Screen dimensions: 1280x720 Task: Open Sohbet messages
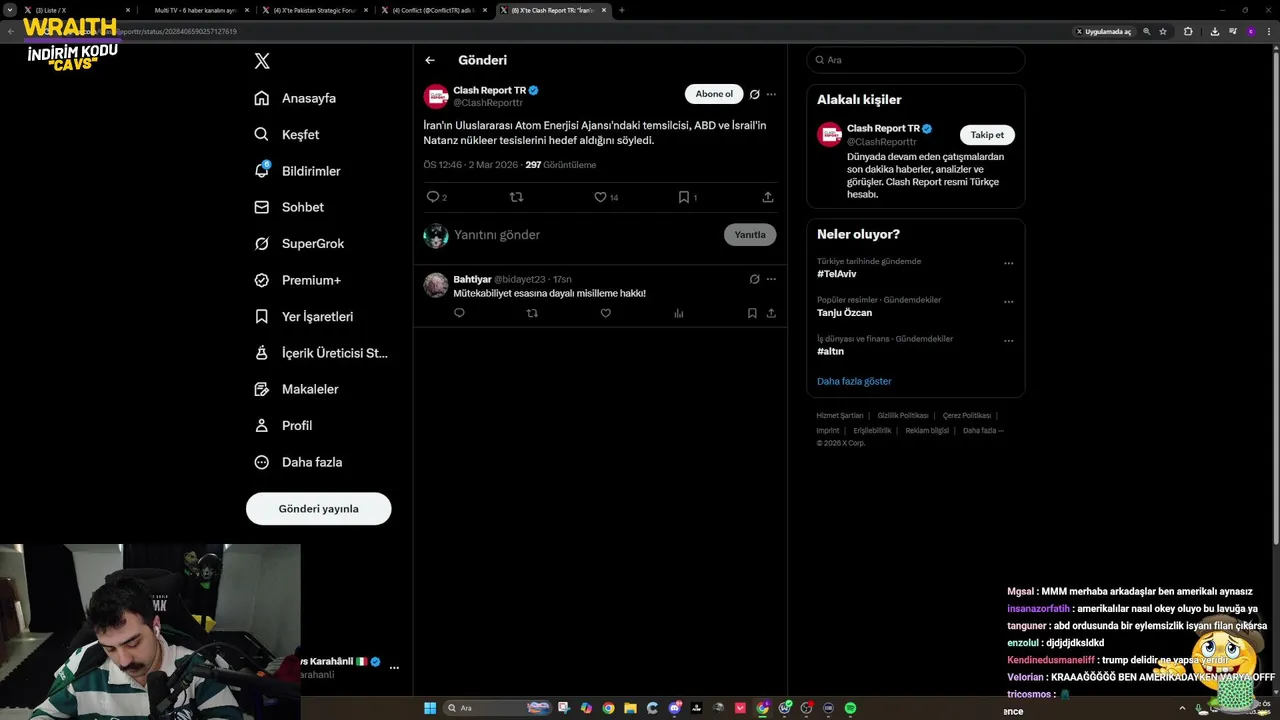pos(289,207)
